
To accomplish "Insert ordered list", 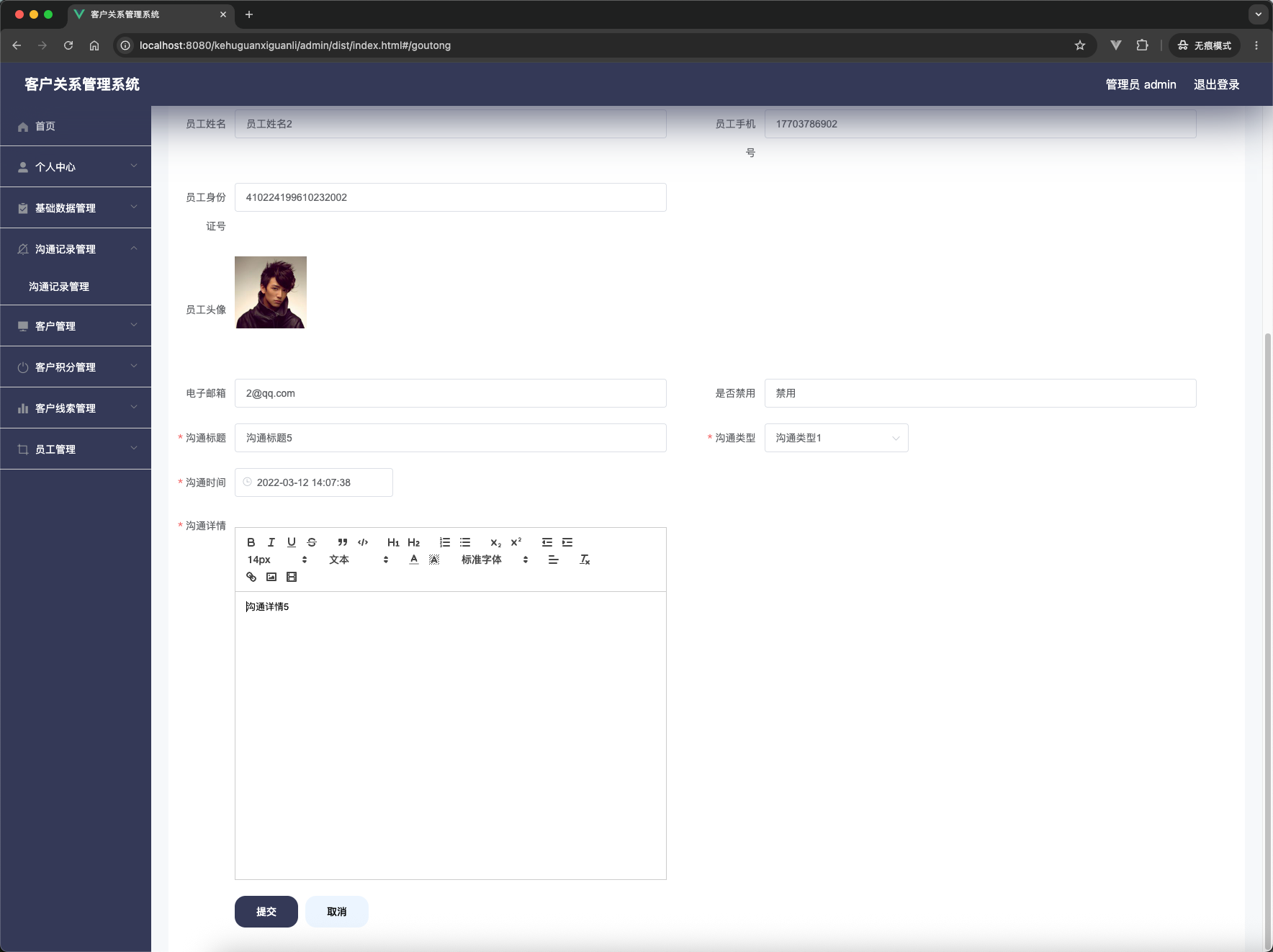I will pos(445,542).
